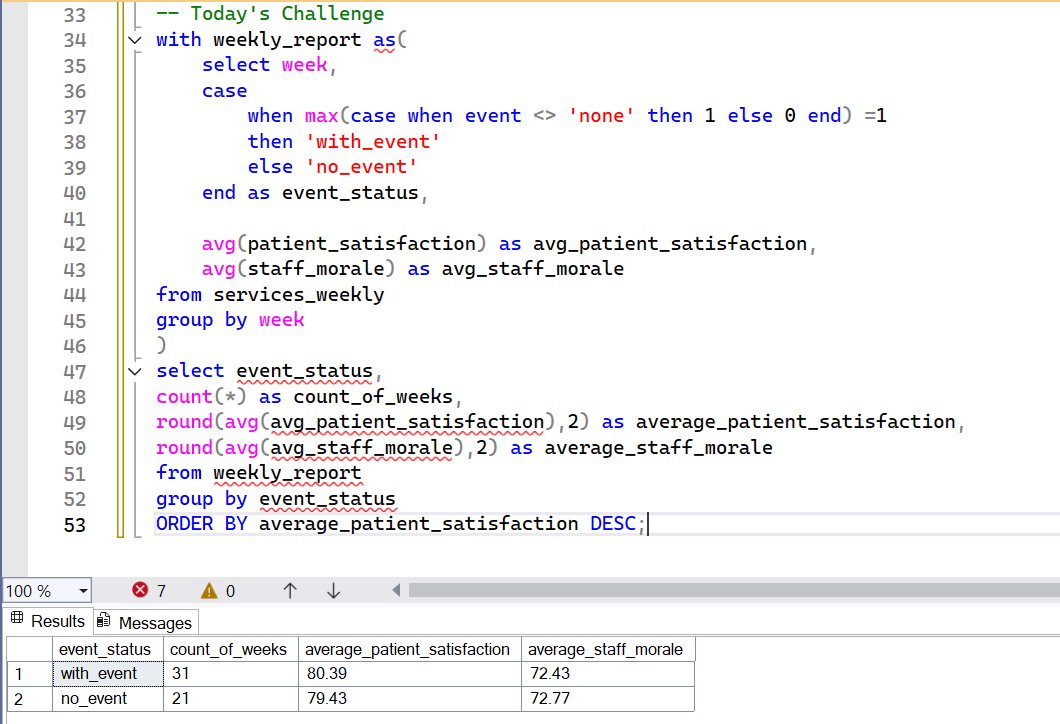
Task: Go to previous issue with up arrow
Action: pyautogui.click(x=290, y=591)
